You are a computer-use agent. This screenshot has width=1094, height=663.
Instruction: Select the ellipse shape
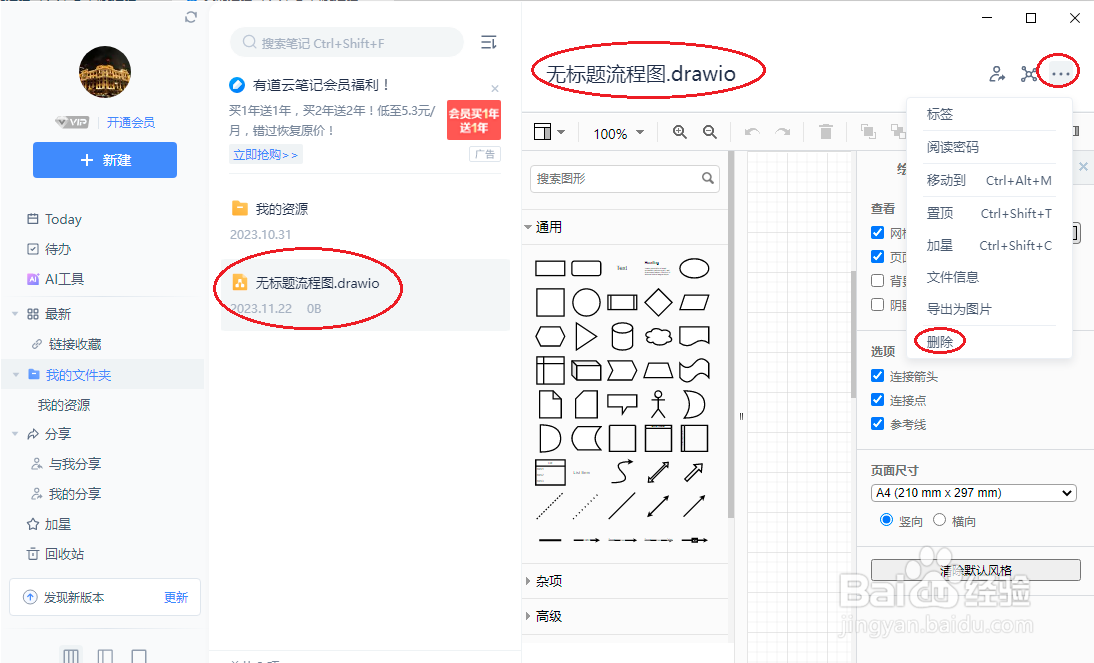pos(694,268)
